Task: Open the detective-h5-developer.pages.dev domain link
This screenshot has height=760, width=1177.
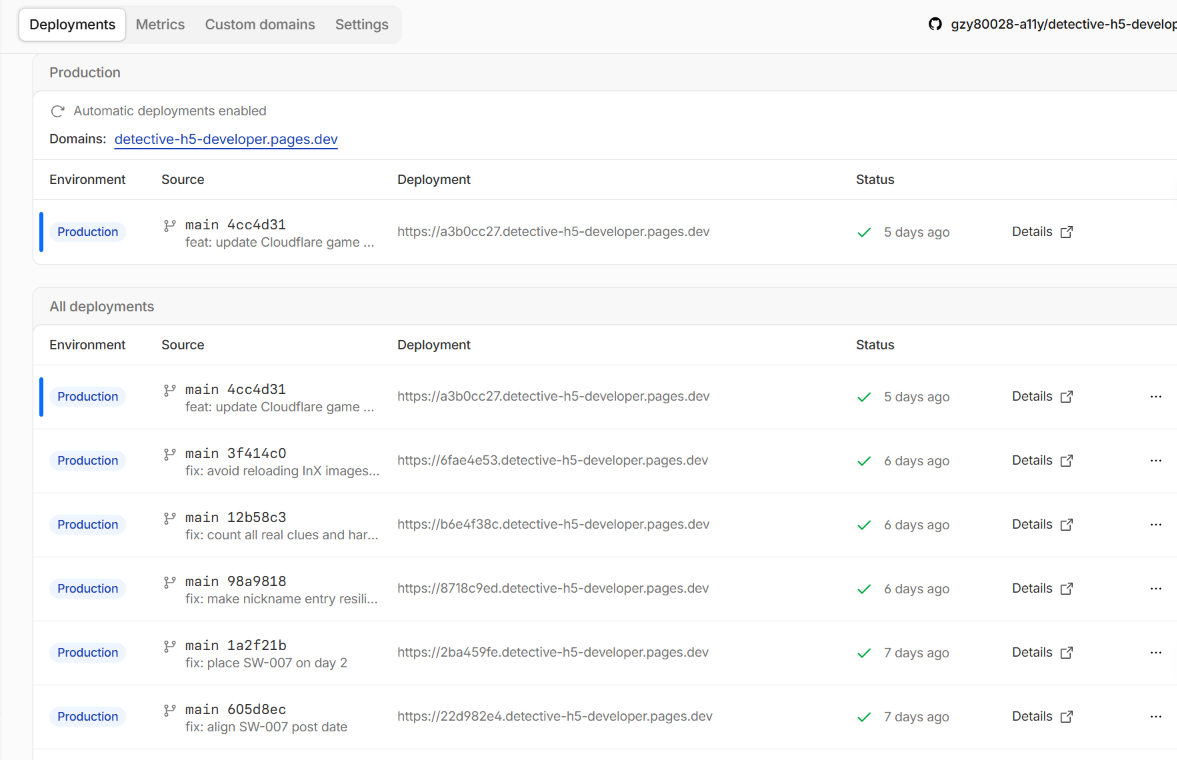Action: coord(226,139)
